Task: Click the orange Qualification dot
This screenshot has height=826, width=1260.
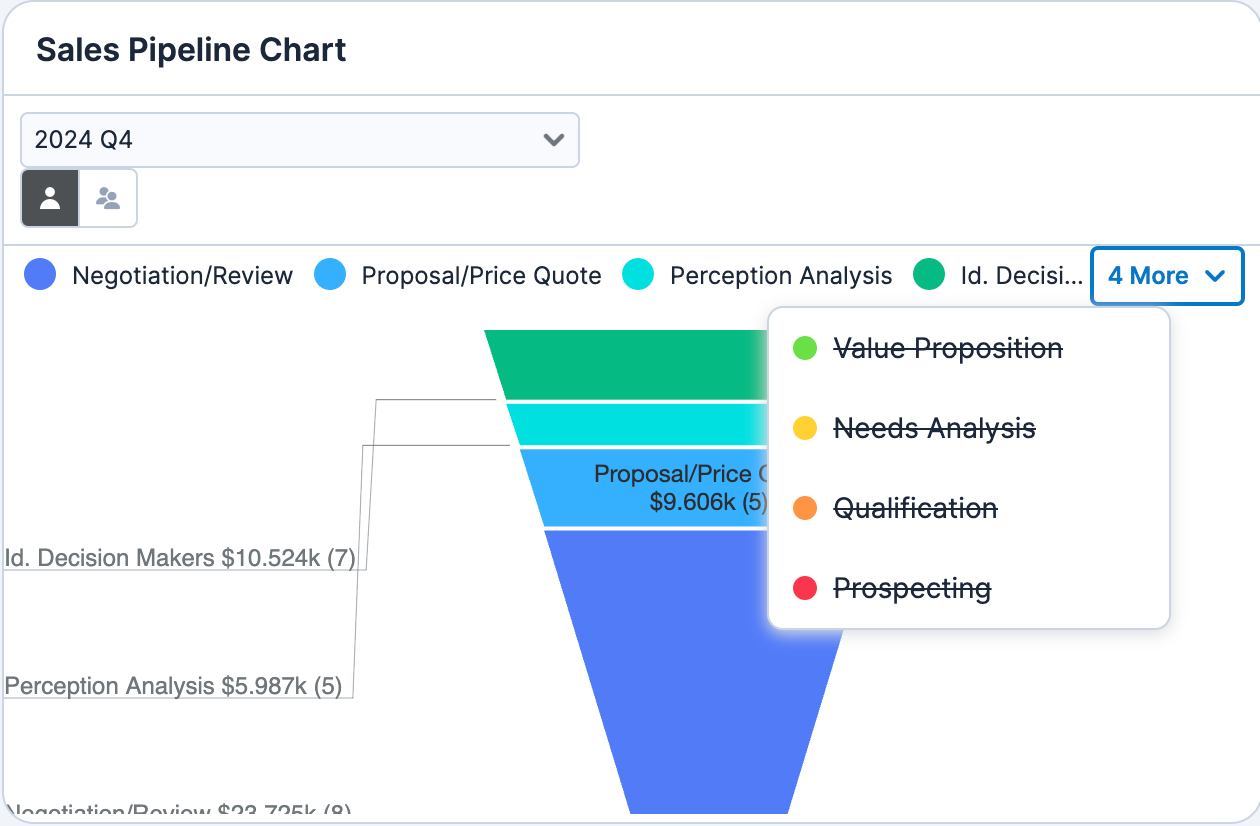Action: coord(805,508)
